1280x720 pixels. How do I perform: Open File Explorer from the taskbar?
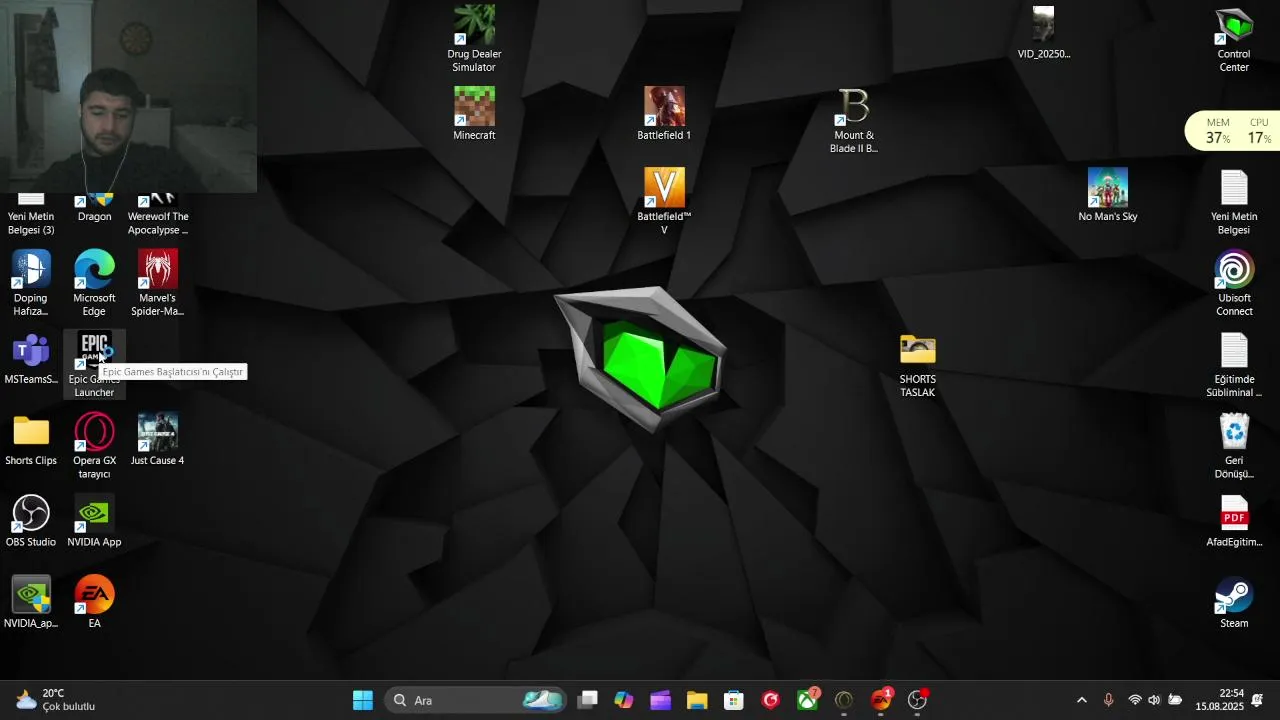(697, 700)
